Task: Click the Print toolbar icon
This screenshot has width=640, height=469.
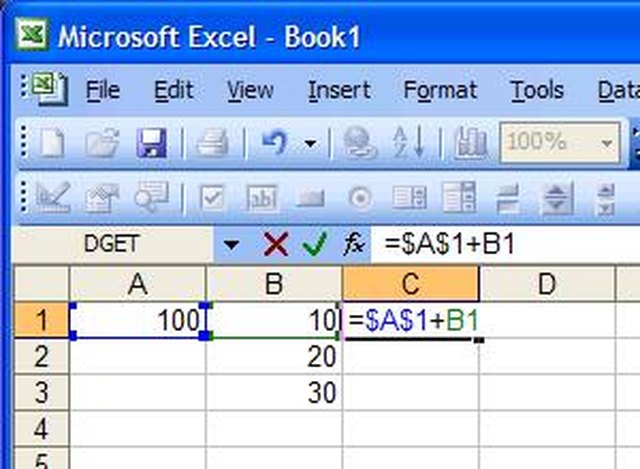Action: coord(212,142)
